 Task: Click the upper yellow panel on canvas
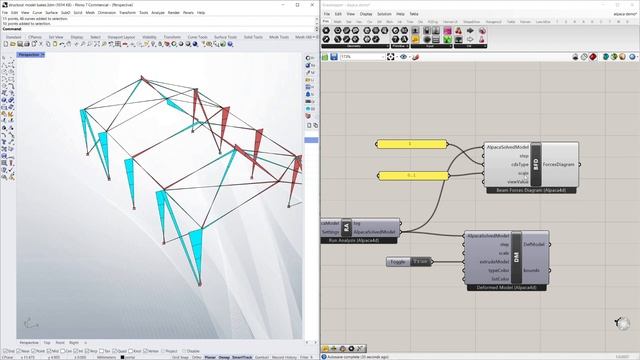point(412,144)
